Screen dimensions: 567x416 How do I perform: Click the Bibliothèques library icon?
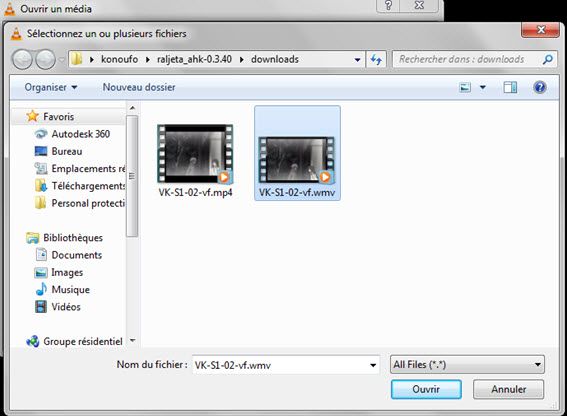pyautogui.click(x=33, y=238)
